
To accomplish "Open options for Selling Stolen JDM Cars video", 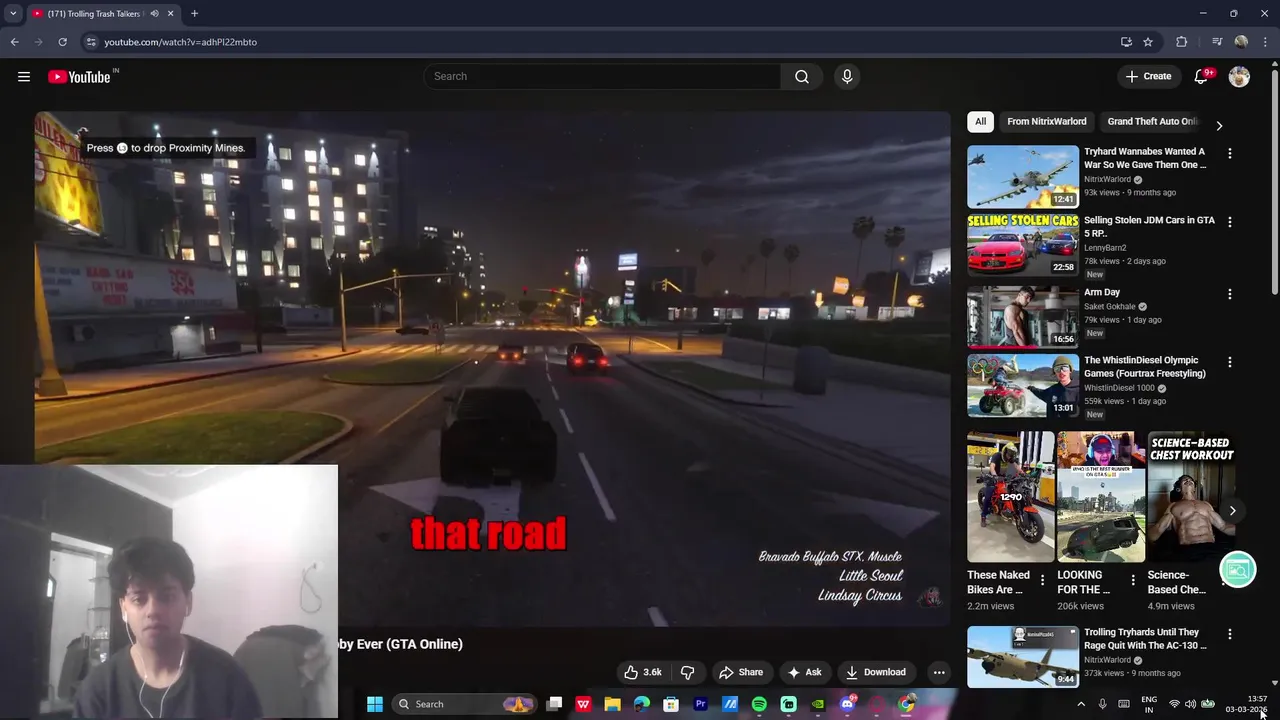I will pos(1230,222).
